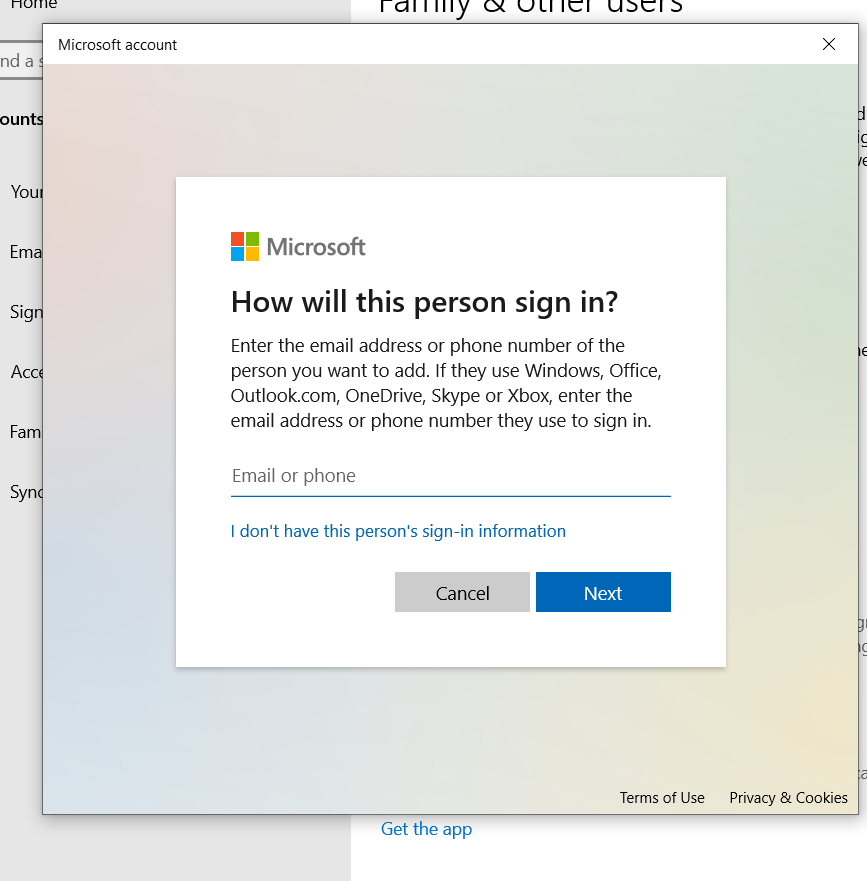The width and height of the screenshot is (867, 881).
Task: Click the "Microsoft account" dialog title text
Action: [117, 45]
